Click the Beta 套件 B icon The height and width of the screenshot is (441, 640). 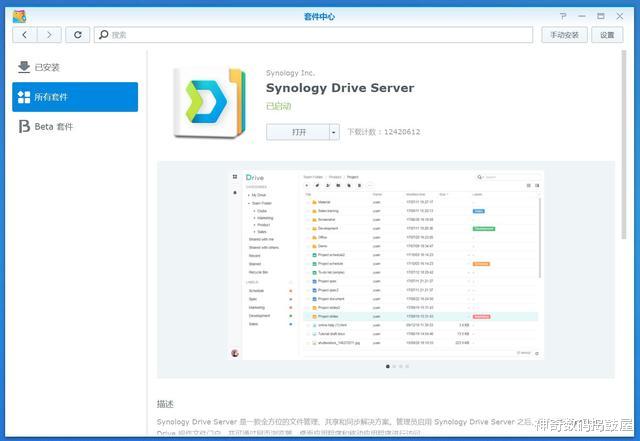[24, 126]
